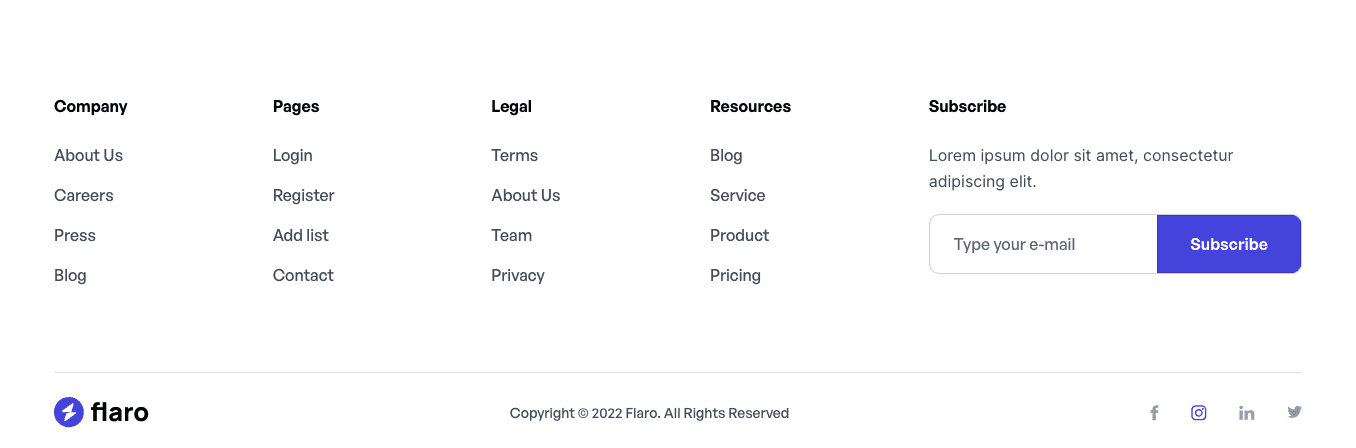Open the Pricing link

(735, 275)
